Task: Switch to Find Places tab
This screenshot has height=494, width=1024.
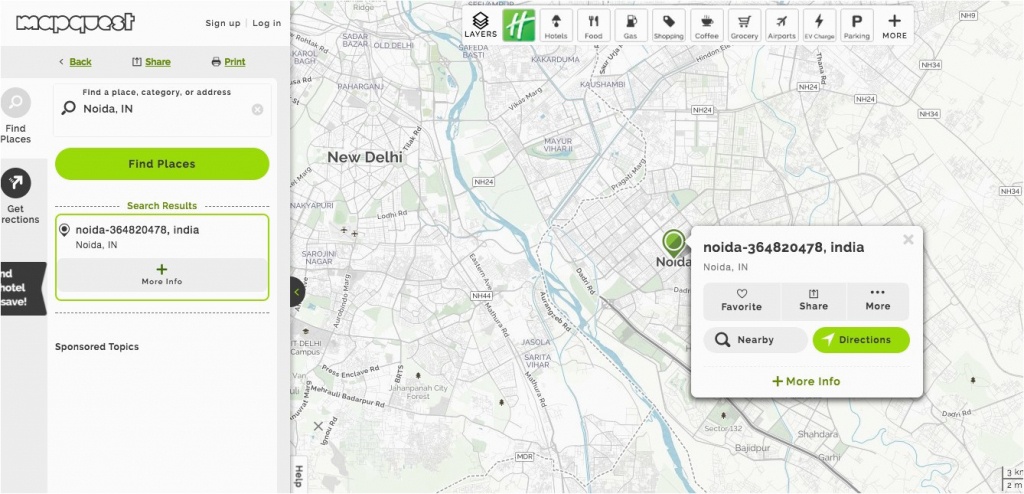Action: click(x=16, y=115)
